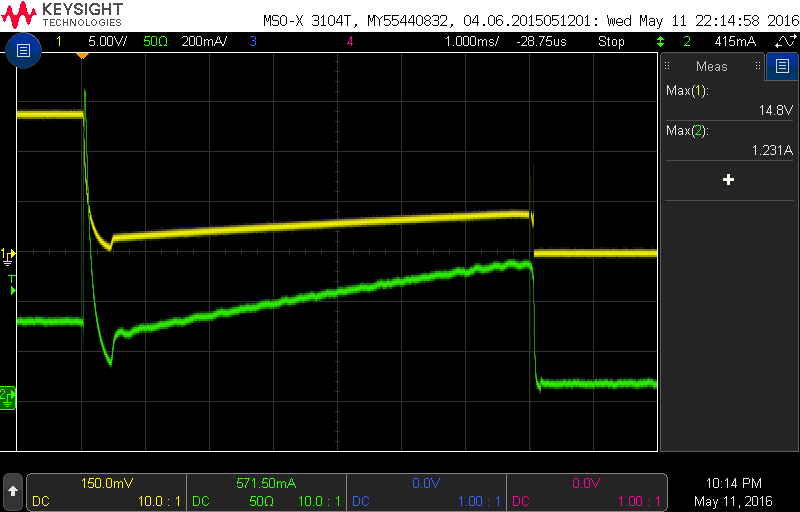Click horizontal delay value -28.75us
The width and height of the screenshot is (800, 512).
point(541,41)
